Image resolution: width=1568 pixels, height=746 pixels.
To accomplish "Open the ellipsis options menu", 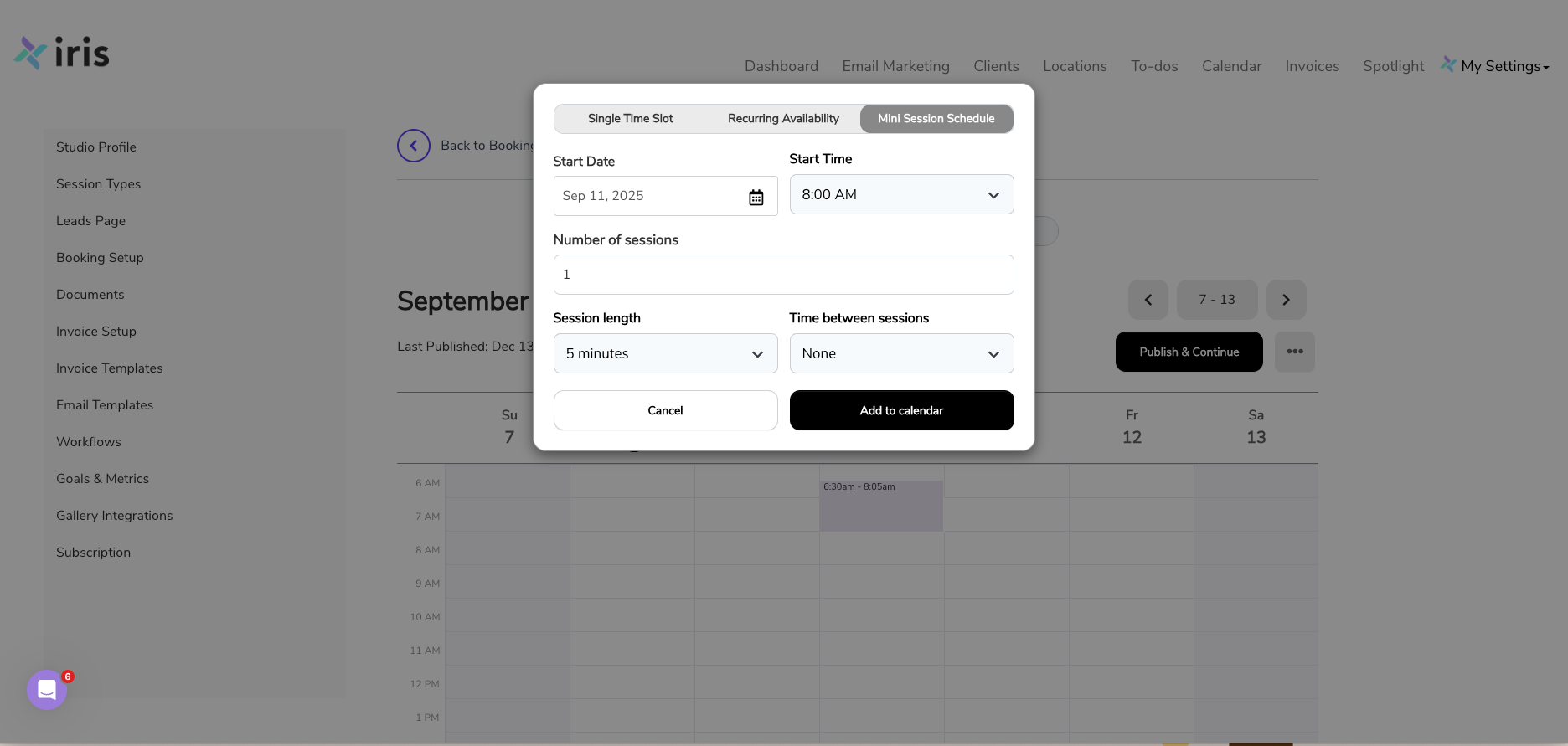I will (1295, 352).
